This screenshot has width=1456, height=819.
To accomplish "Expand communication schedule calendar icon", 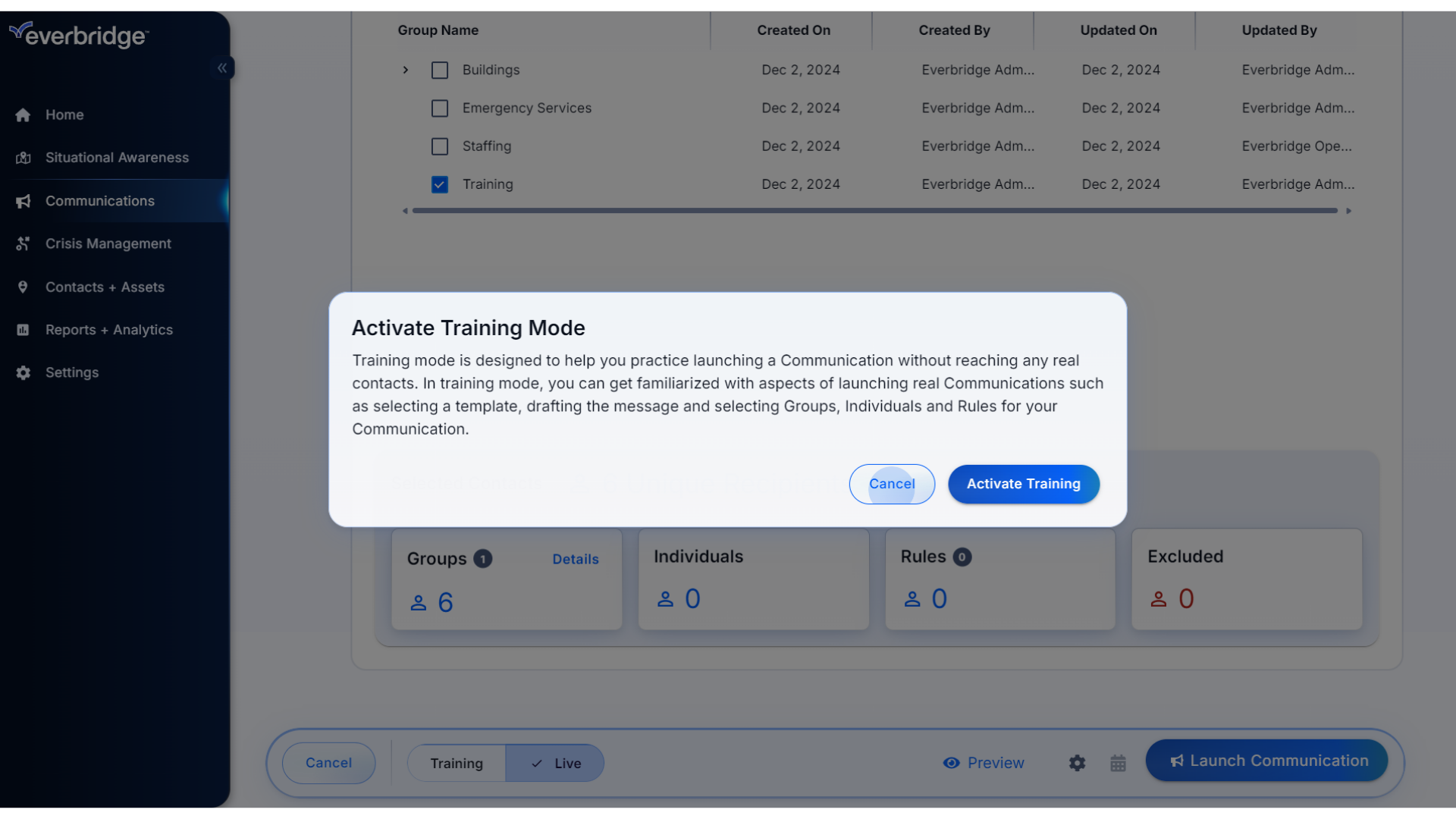I will coord(1118,762).
